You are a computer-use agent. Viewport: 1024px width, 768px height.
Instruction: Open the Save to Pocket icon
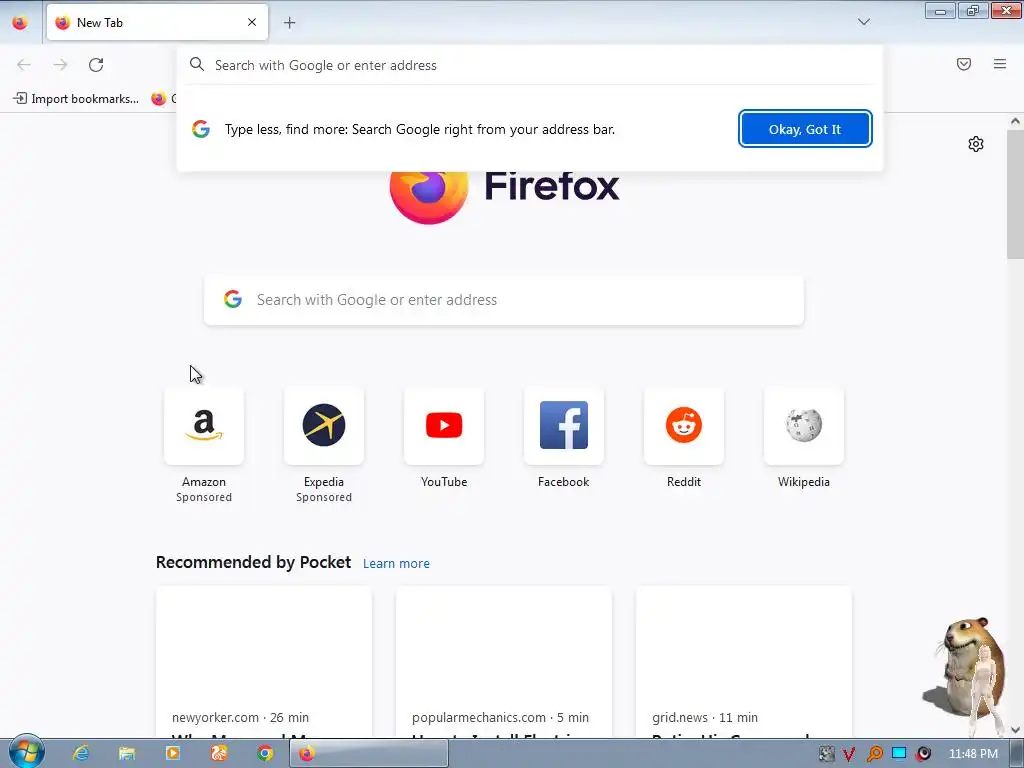click(x=964, y=64)
